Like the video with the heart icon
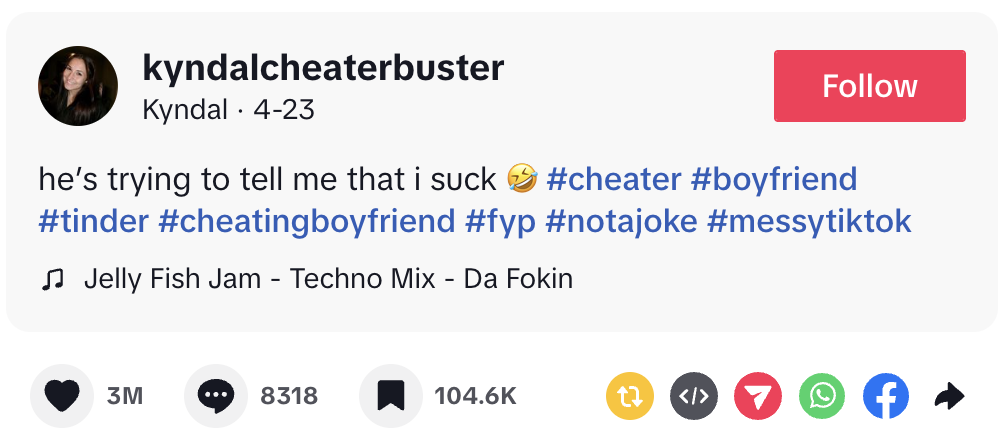1008x444 pixels. (x=61, y=396)
